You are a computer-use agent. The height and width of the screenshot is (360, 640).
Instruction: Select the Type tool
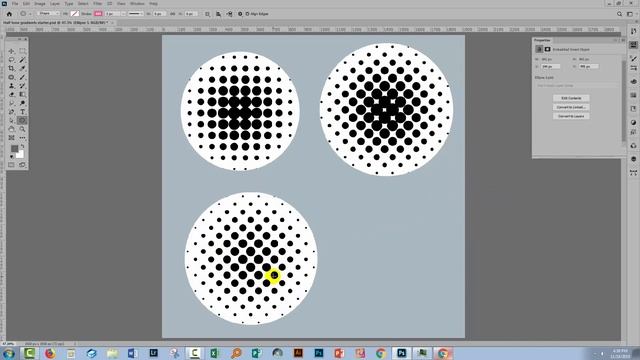(x=22, y=112)
